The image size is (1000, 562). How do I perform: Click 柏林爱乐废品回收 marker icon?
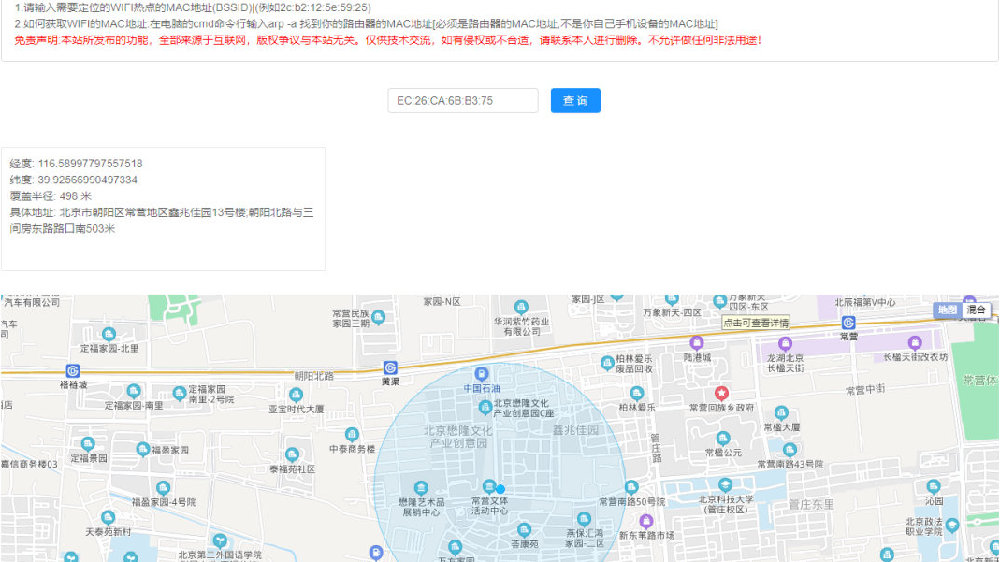(x=607, y=363)
